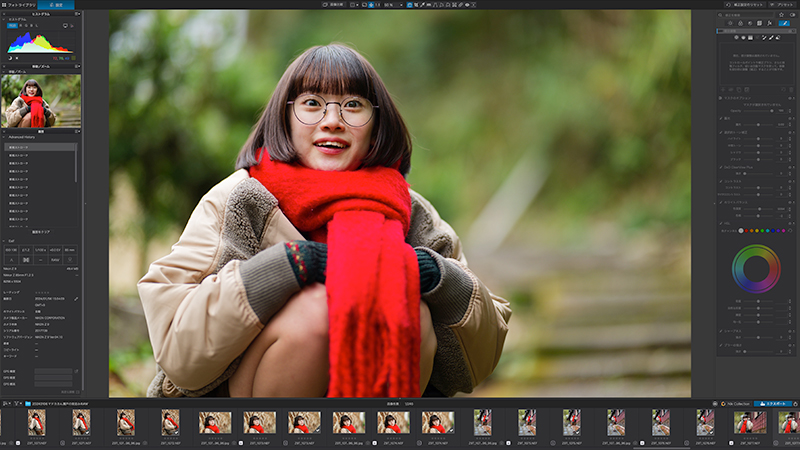Toggle the Sharpness section checkmark
800x450 pixels.
tap(720, 331)
